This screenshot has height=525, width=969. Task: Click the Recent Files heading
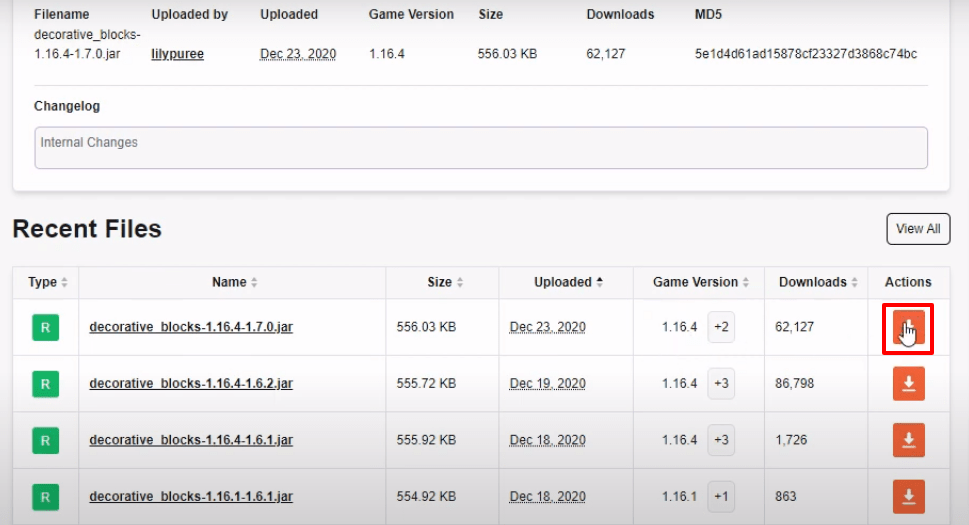pyautogui.click(x=87, y=229)
